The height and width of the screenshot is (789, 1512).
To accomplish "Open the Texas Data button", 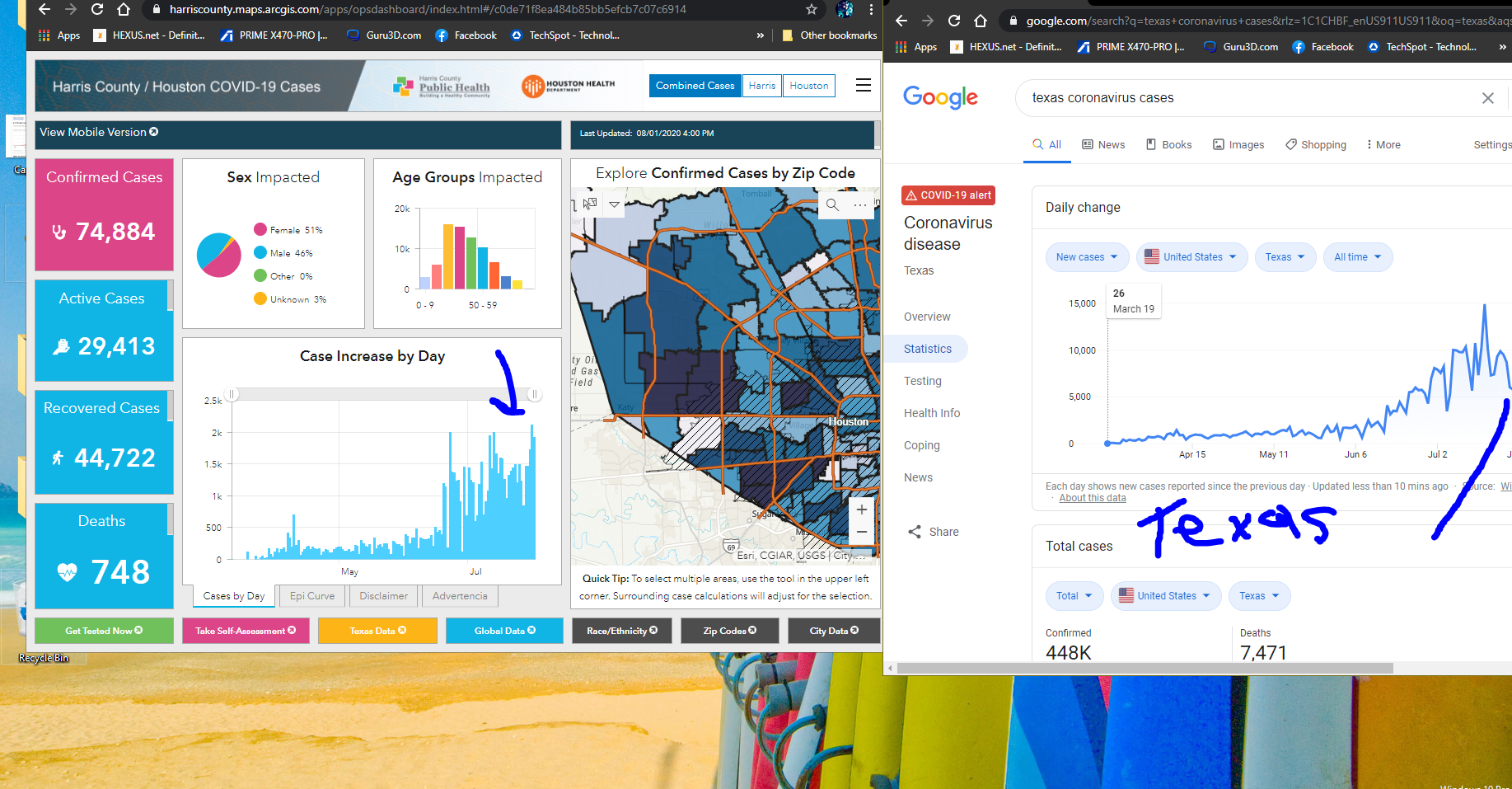I will tap(377, 631).
